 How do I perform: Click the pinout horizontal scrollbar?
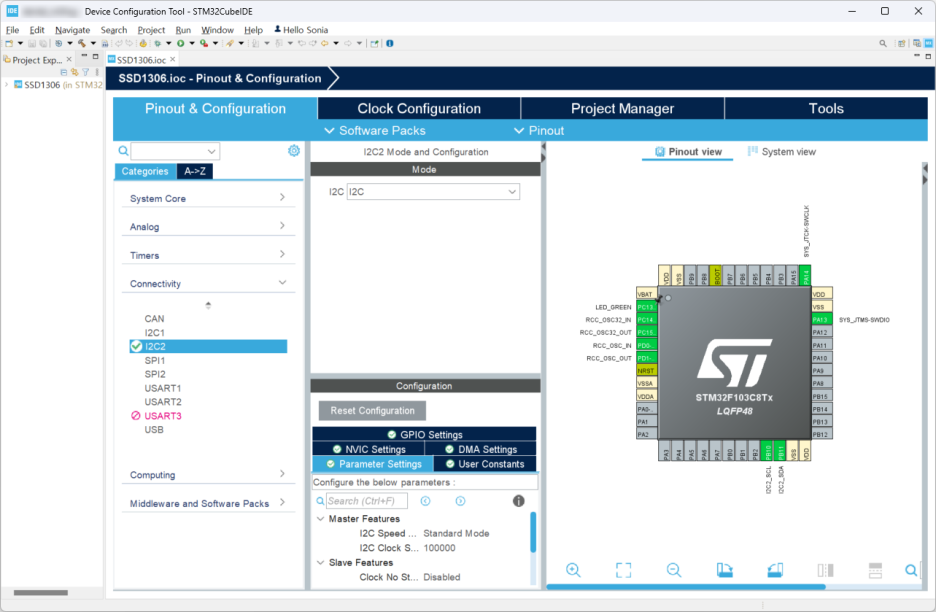(686, 587)
